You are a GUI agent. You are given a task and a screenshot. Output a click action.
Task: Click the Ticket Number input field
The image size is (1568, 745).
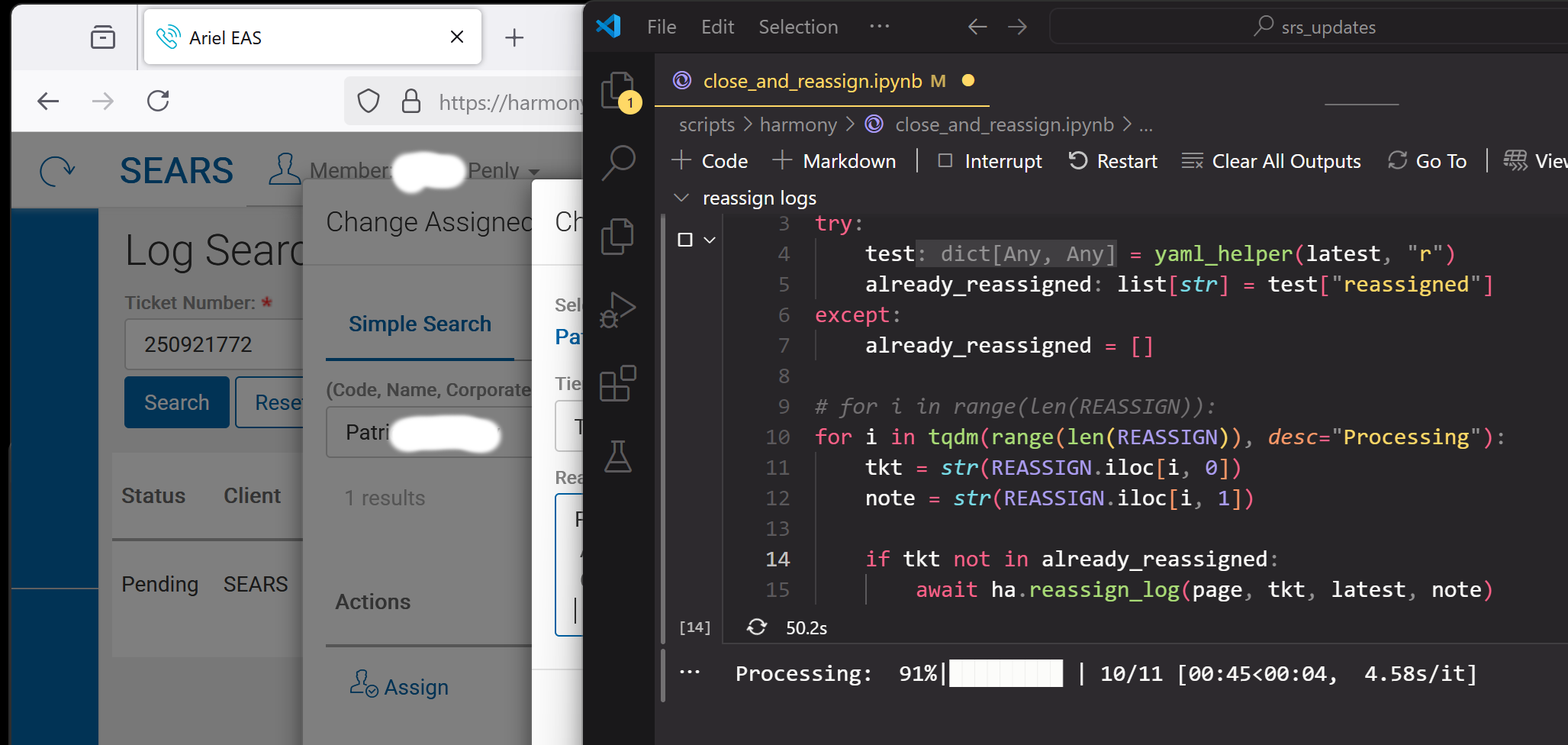[214, 344]
